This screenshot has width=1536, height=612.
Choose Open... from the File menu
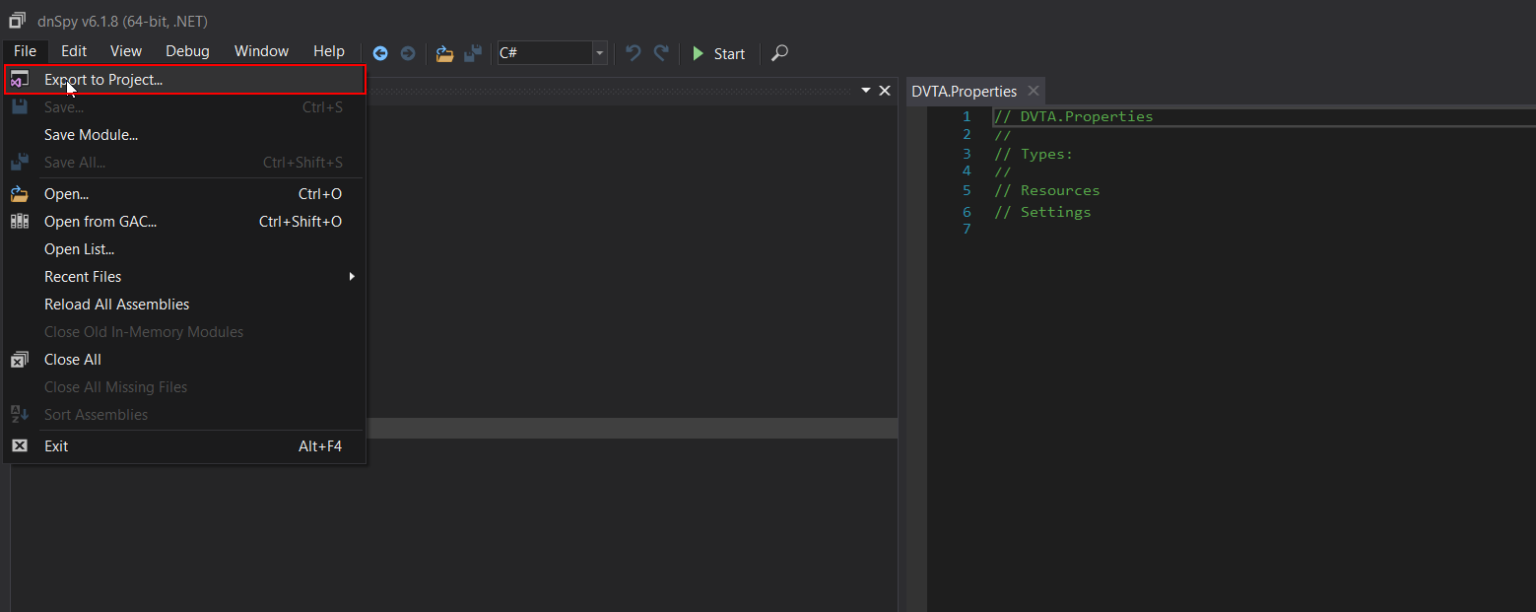(x=185, y=194)
